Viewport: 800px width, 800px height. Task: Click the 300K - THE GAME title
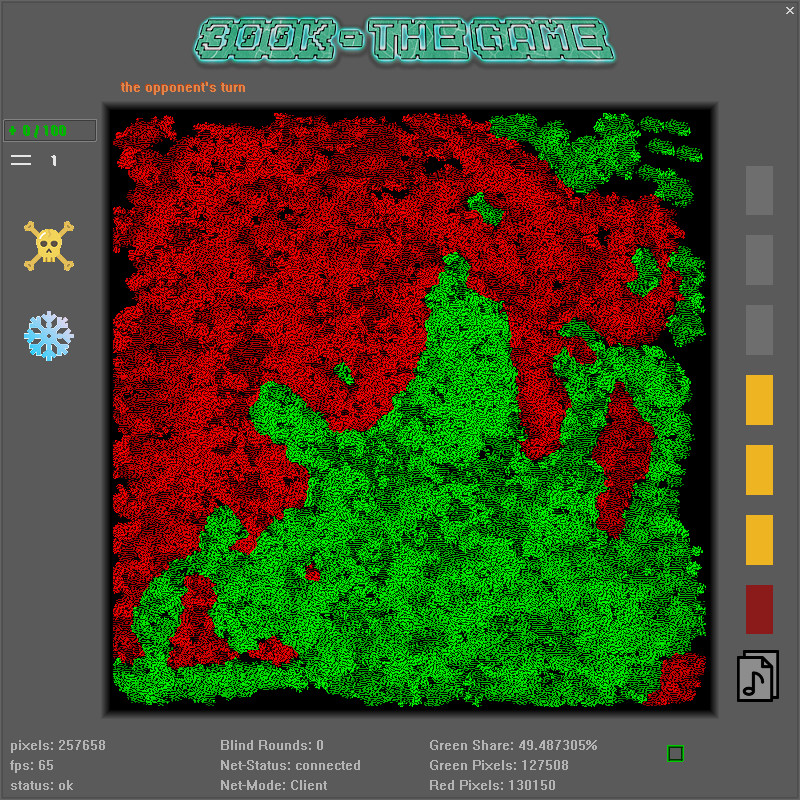[400, 40]
